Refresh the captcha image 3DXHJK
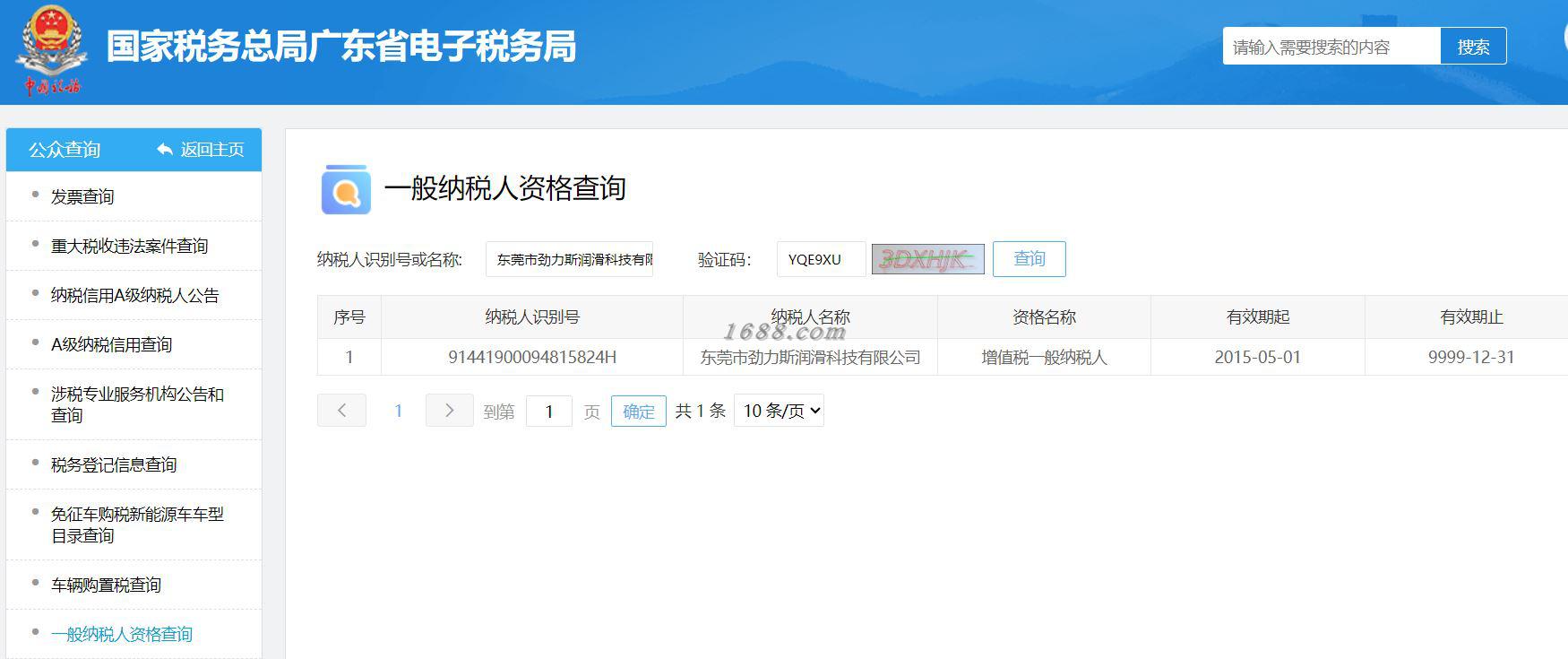 [x=928, y=259]
